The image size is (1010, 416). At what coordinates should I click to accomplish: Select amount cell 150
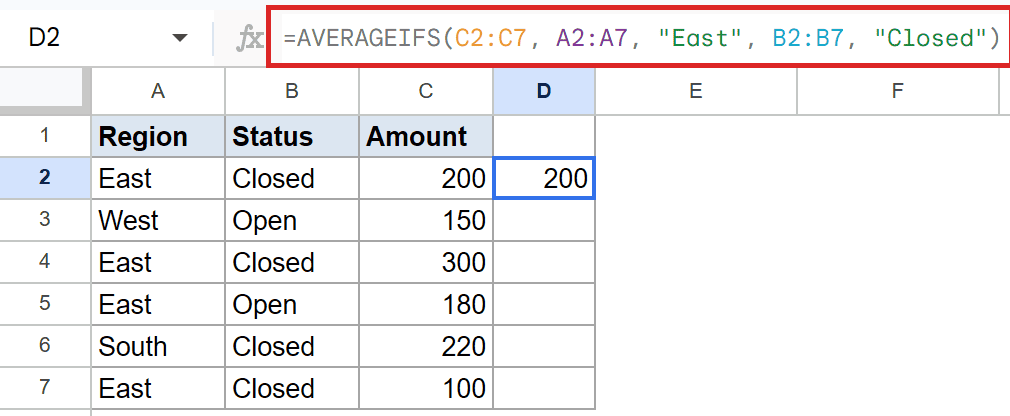[x=426, y=220]
